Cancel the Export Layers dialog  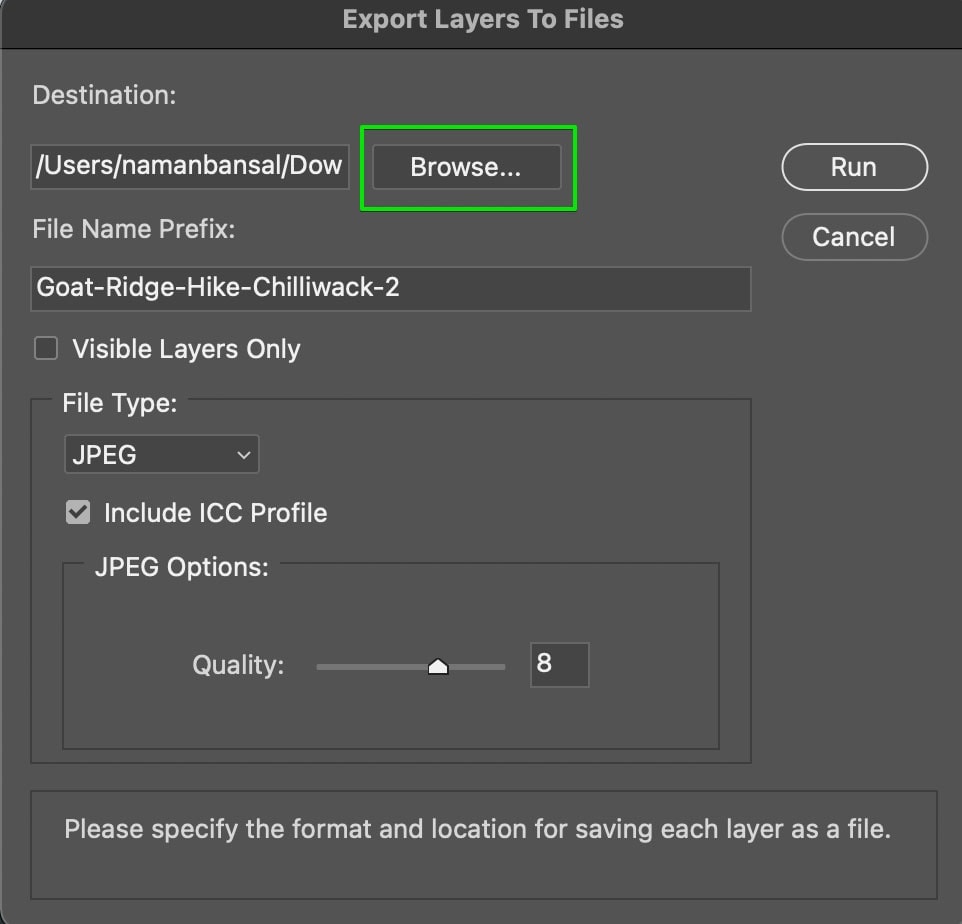pyautogui.click(x=854, y=237)
